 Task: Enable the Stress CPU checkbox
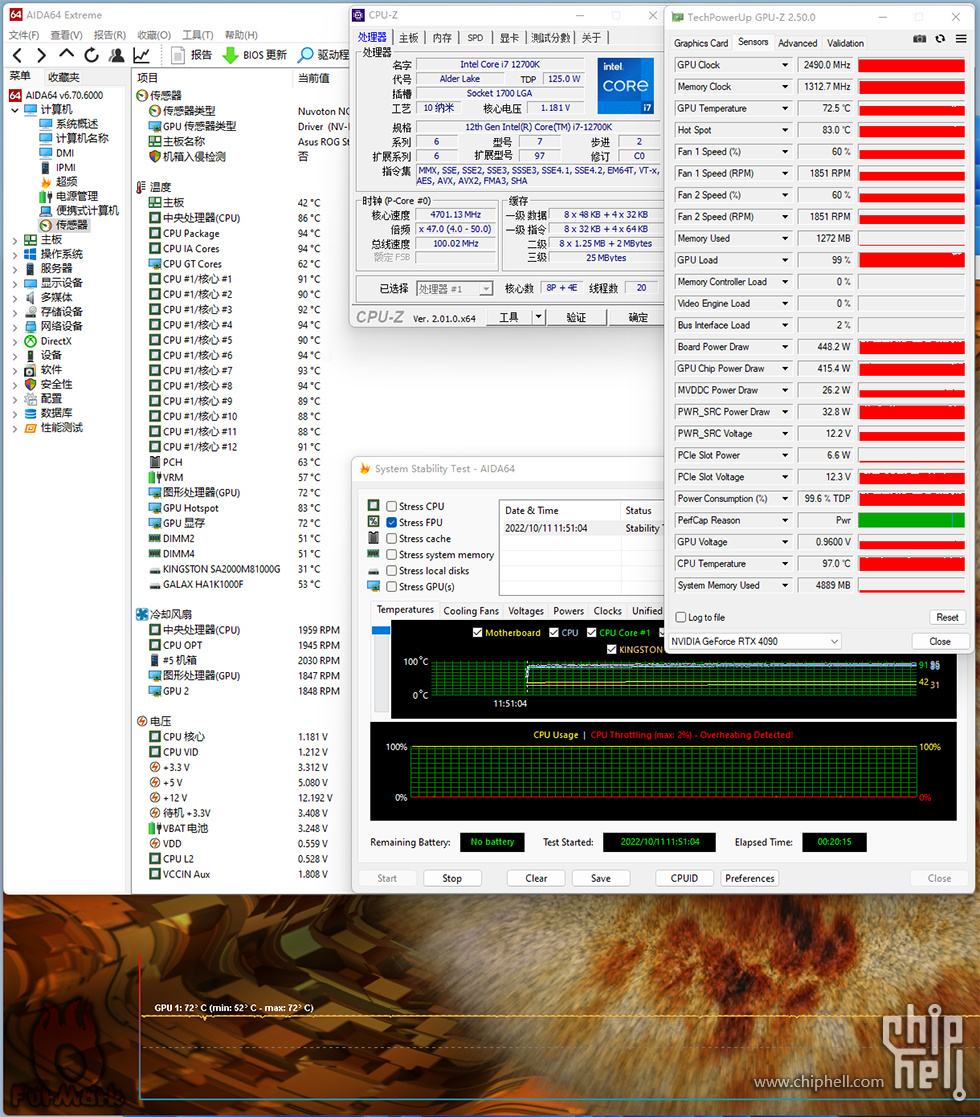[392, 506]
